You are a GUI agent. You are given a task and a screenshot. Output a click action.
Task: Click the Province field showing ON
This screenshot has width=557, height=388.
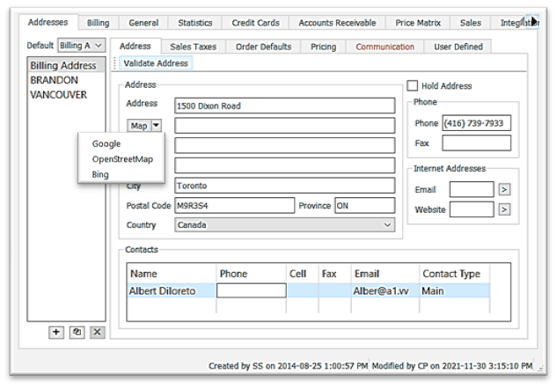pyautogui.click(x=365, y=205)
